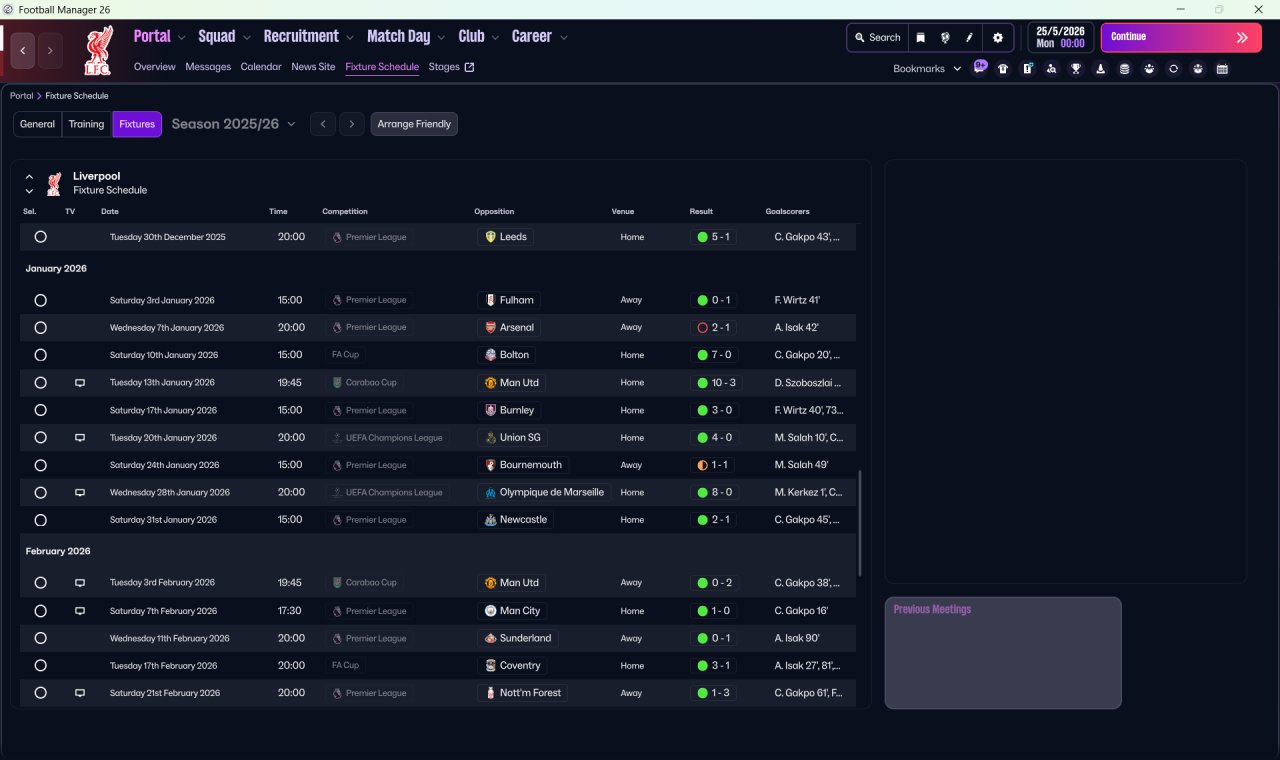The width and height of the screenshot is (1280, 760).
Task: Expand the Recruitment menu chevron
Action: pos(350,38)
